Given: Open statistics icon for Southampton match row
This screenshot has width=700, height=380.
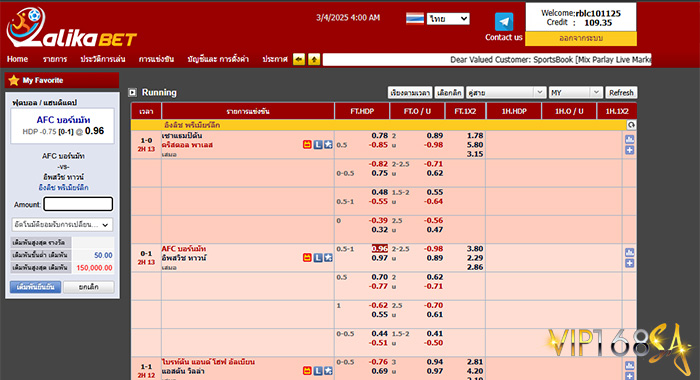Looking at the screenshot, I should (x=629, y=139).
